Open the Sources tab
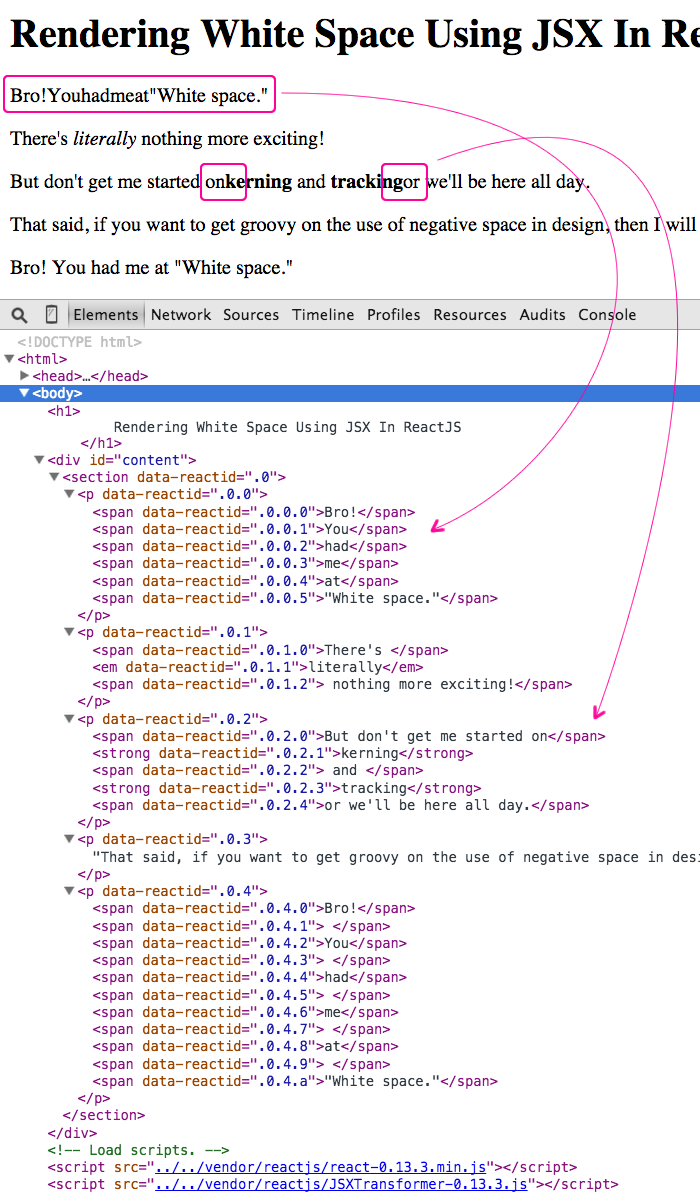 point(251,315)
